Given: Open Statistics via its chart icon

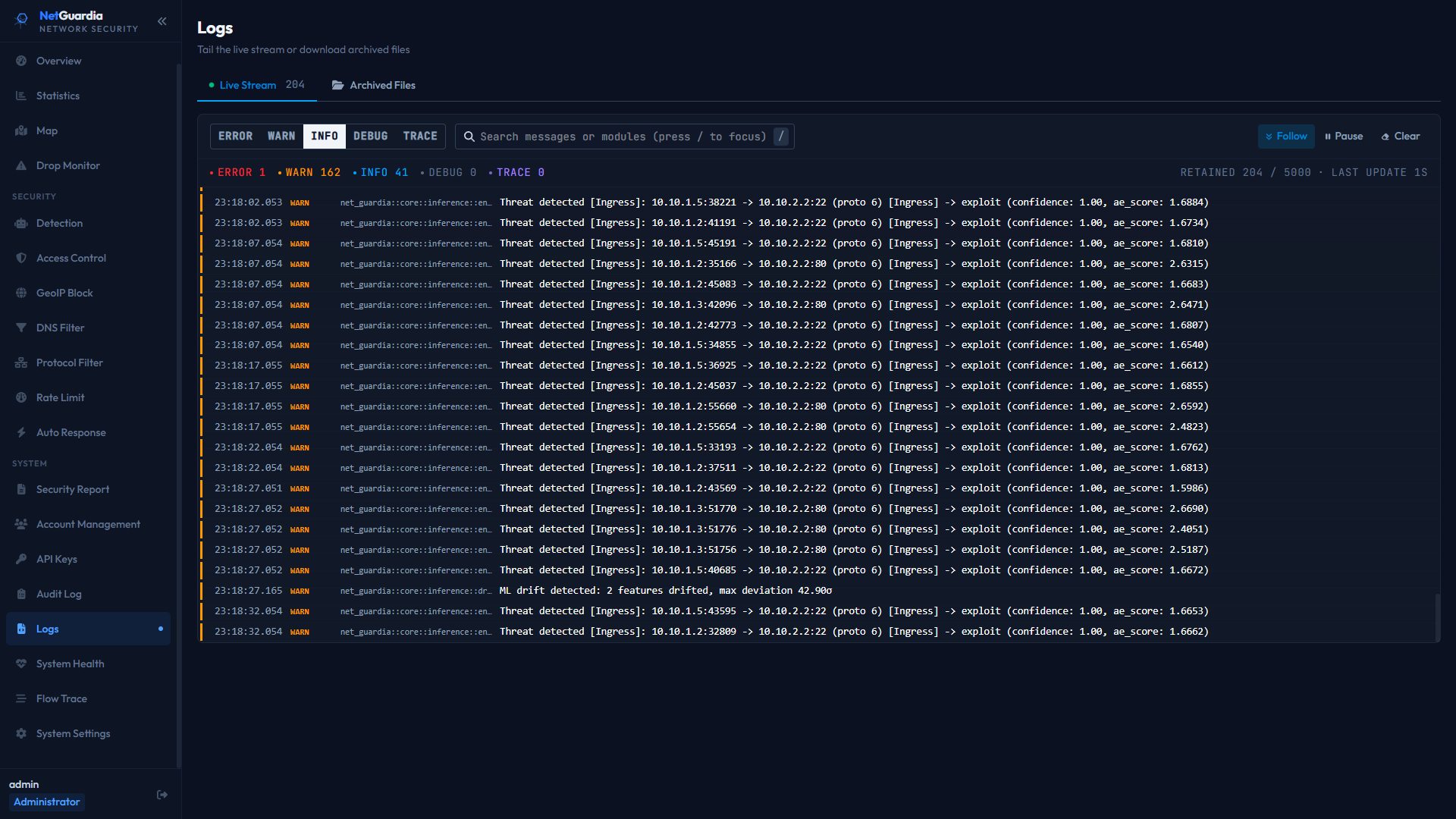Looking at the screenshot, I should pos(21,96).
